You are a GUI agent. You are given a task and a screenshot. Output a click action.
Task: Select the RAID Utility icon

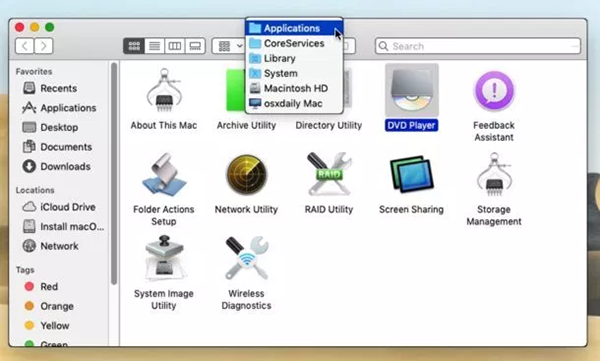[329, 174]
